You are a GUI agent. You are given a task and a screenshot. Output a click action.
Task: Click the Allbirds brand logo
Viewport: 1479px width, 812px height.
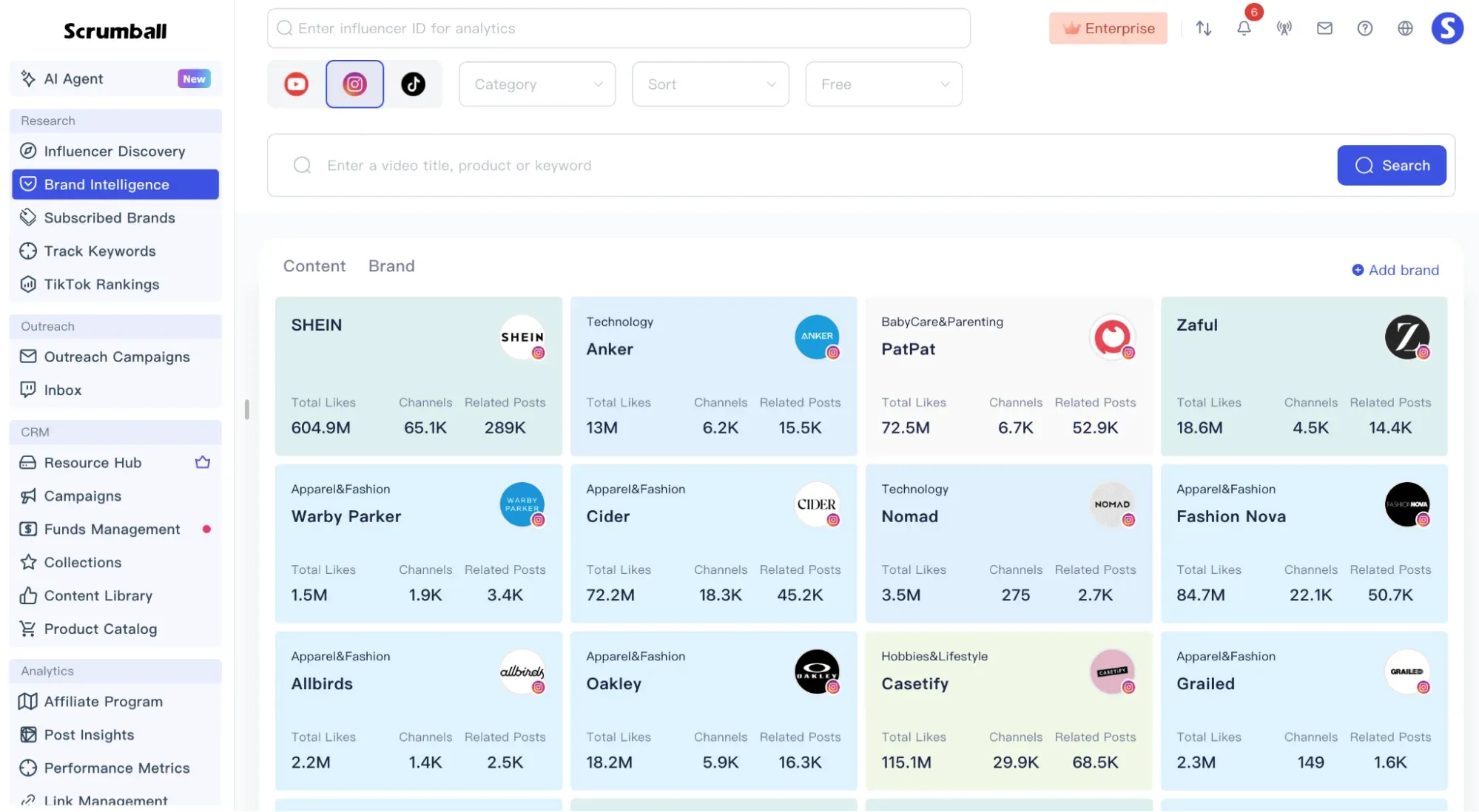pos(522,671)
